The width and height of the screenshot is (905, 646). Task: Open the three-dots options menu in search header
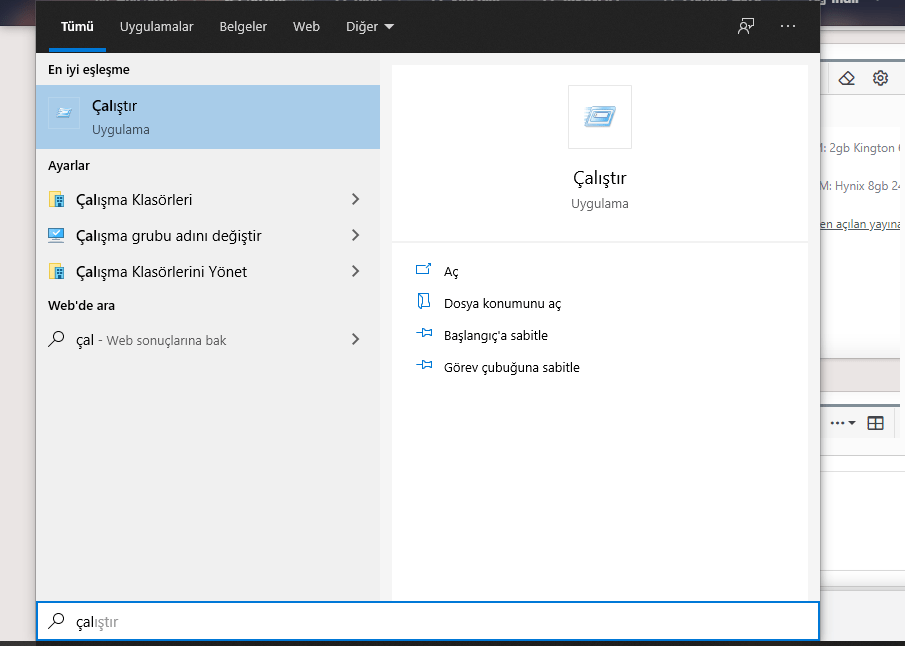point(788,26)
